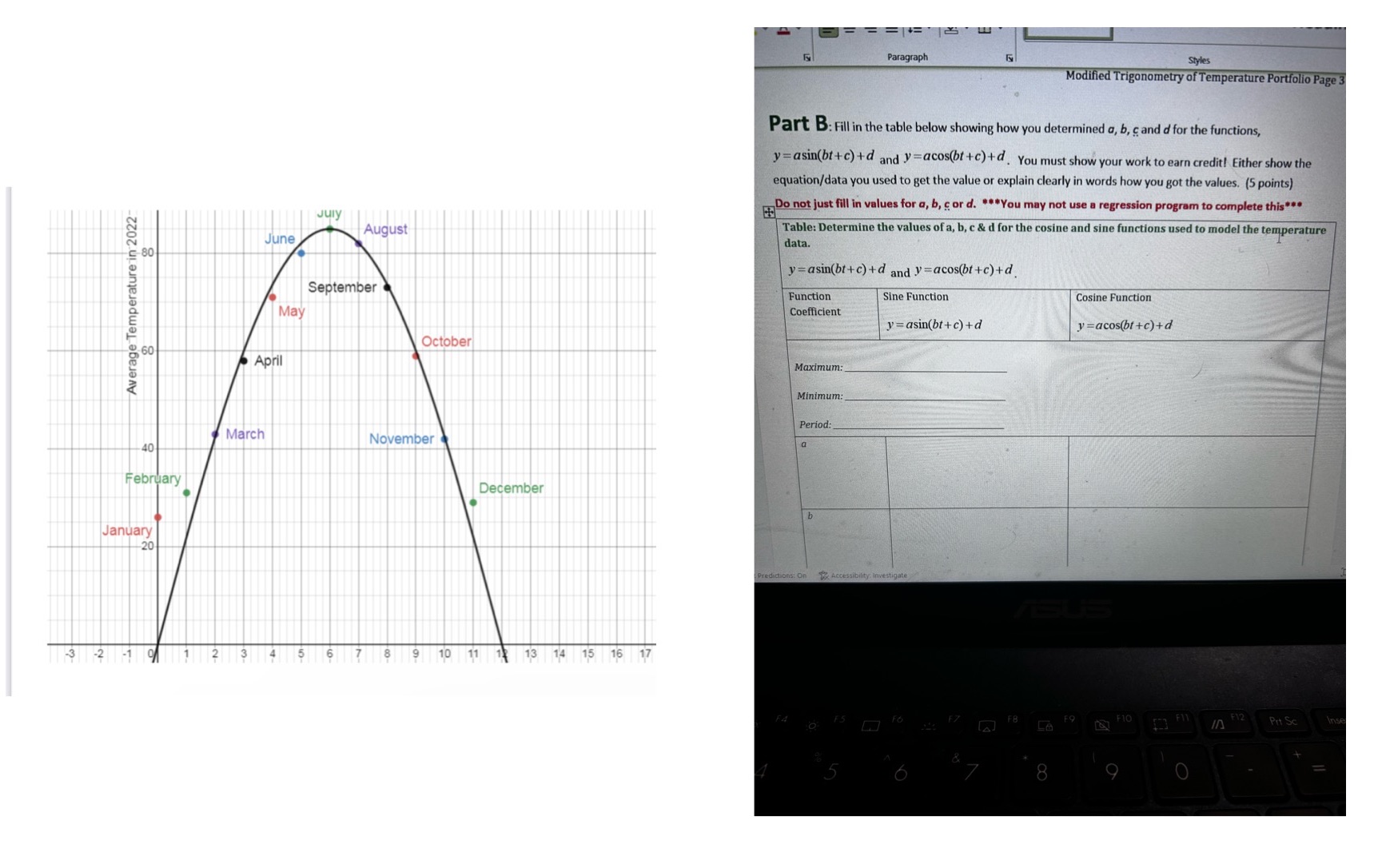Click the Period answer blank line
Viewport: 1374px width, 868px height.
coord(918,426)
